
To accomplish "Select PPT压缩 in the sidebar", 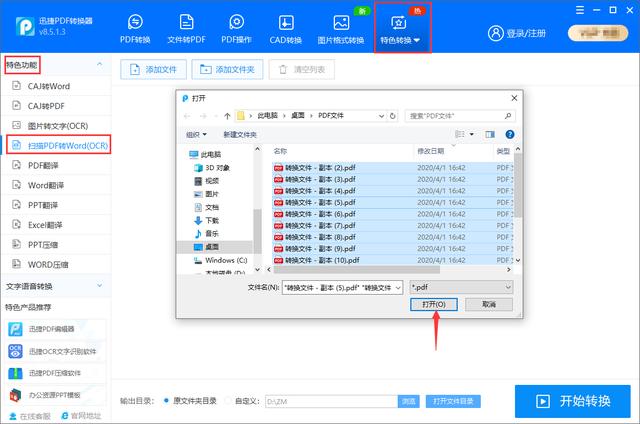I will (x=56, y=245).
